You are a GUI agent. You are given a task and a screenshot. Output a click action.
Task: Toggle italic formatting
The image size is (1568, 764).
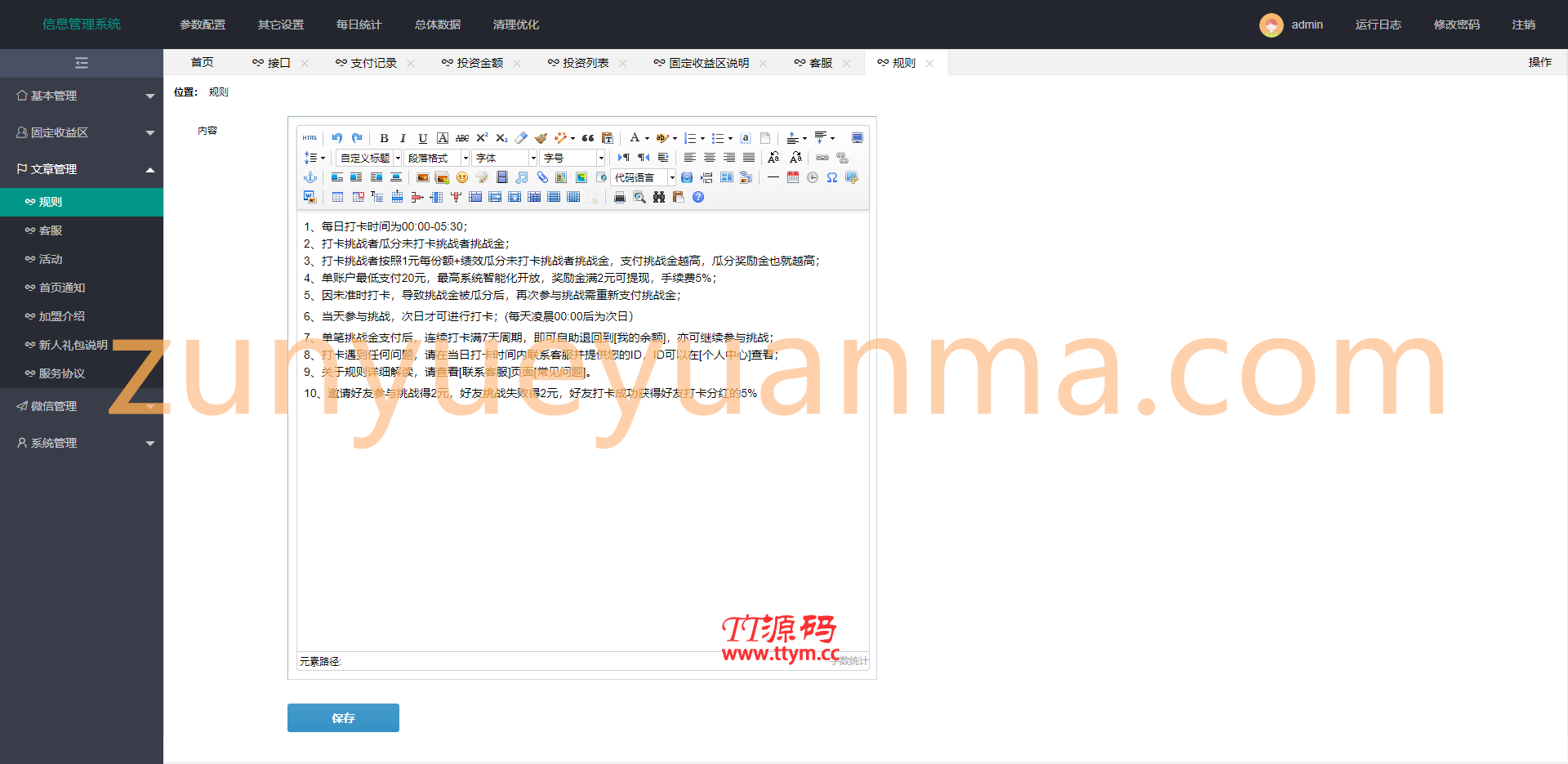(x=403, y=138)
